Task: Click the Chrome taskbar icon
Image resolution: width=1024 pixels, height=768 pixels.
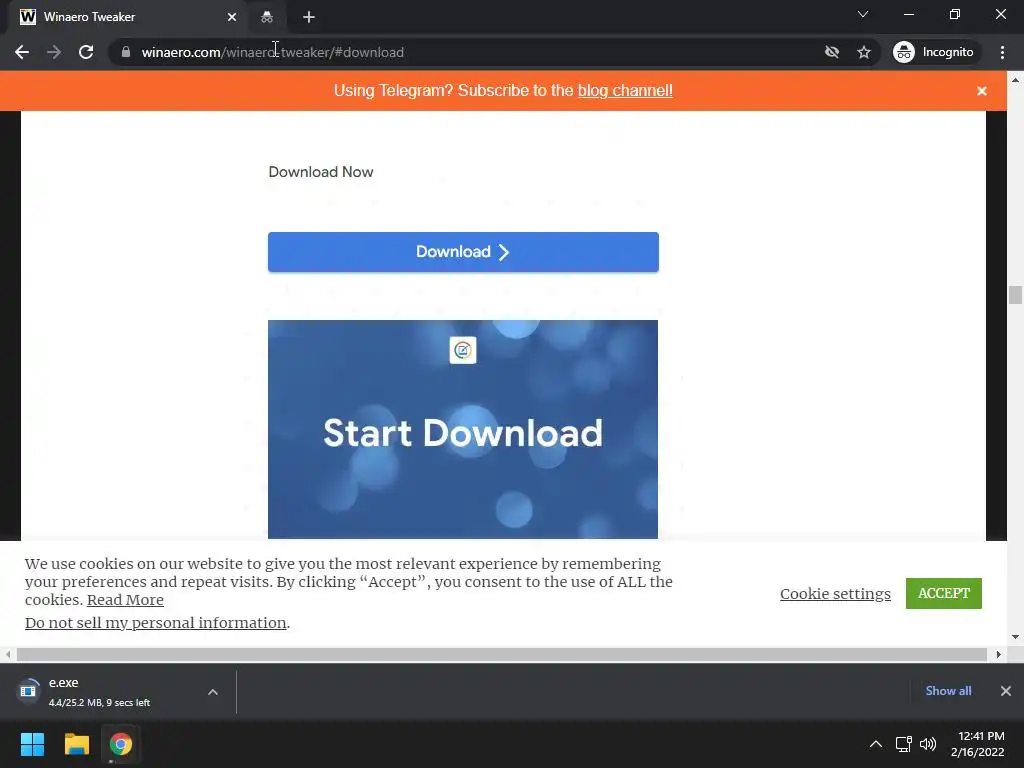Action: [121, 744]
